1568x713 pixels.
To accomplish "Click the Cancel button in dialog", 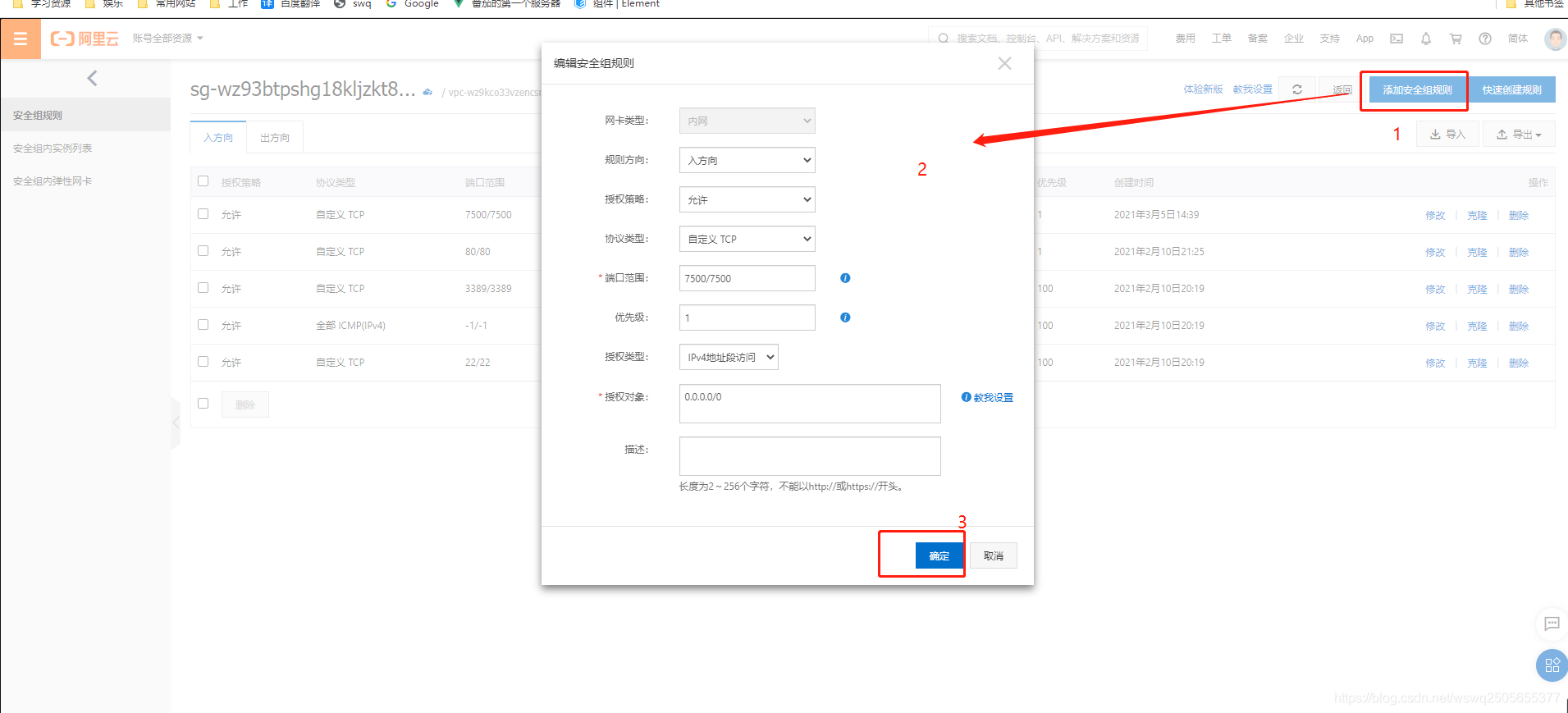I will point(994,555).
